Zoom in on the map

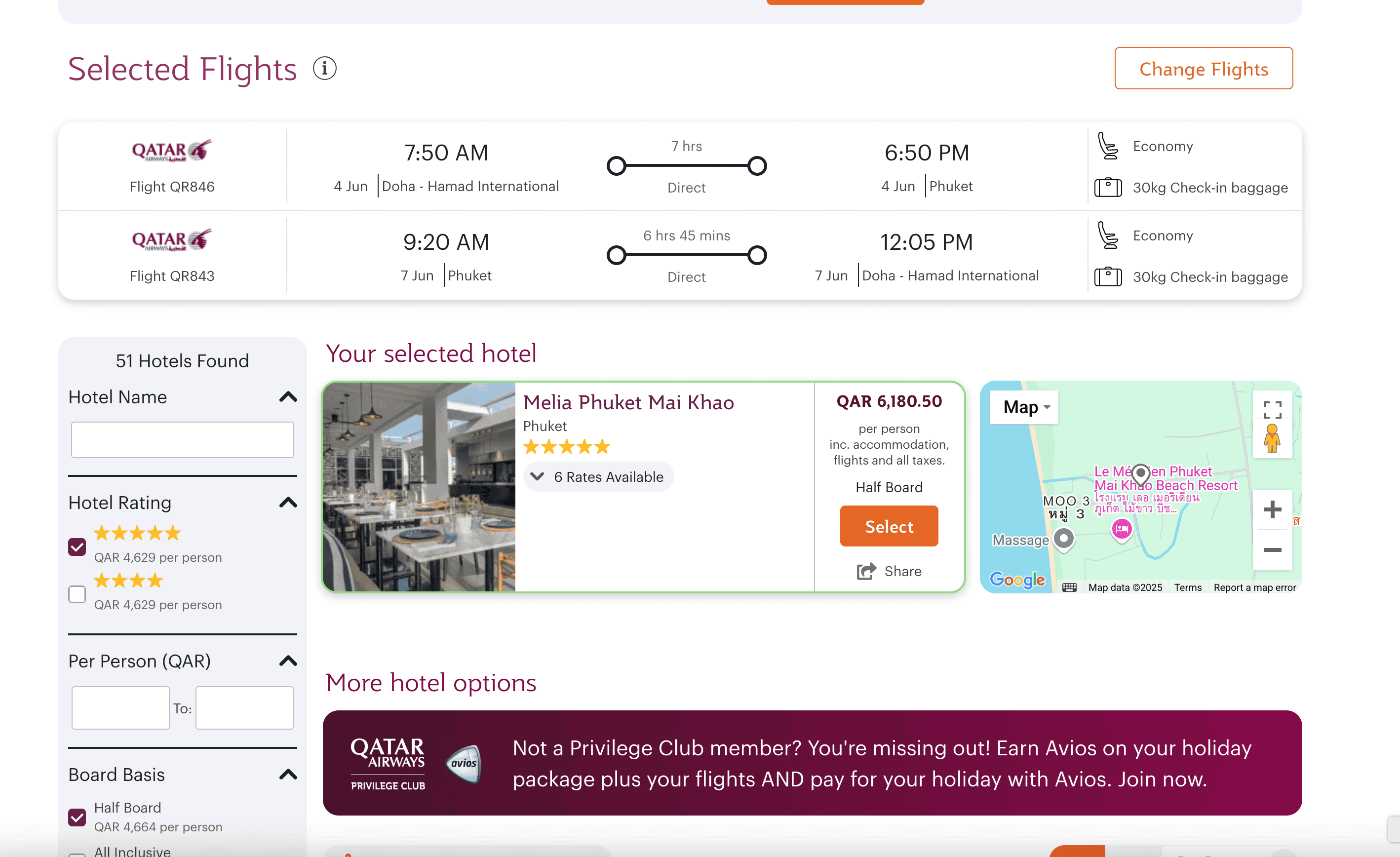pyautogui.click(x=1272, y=510)
